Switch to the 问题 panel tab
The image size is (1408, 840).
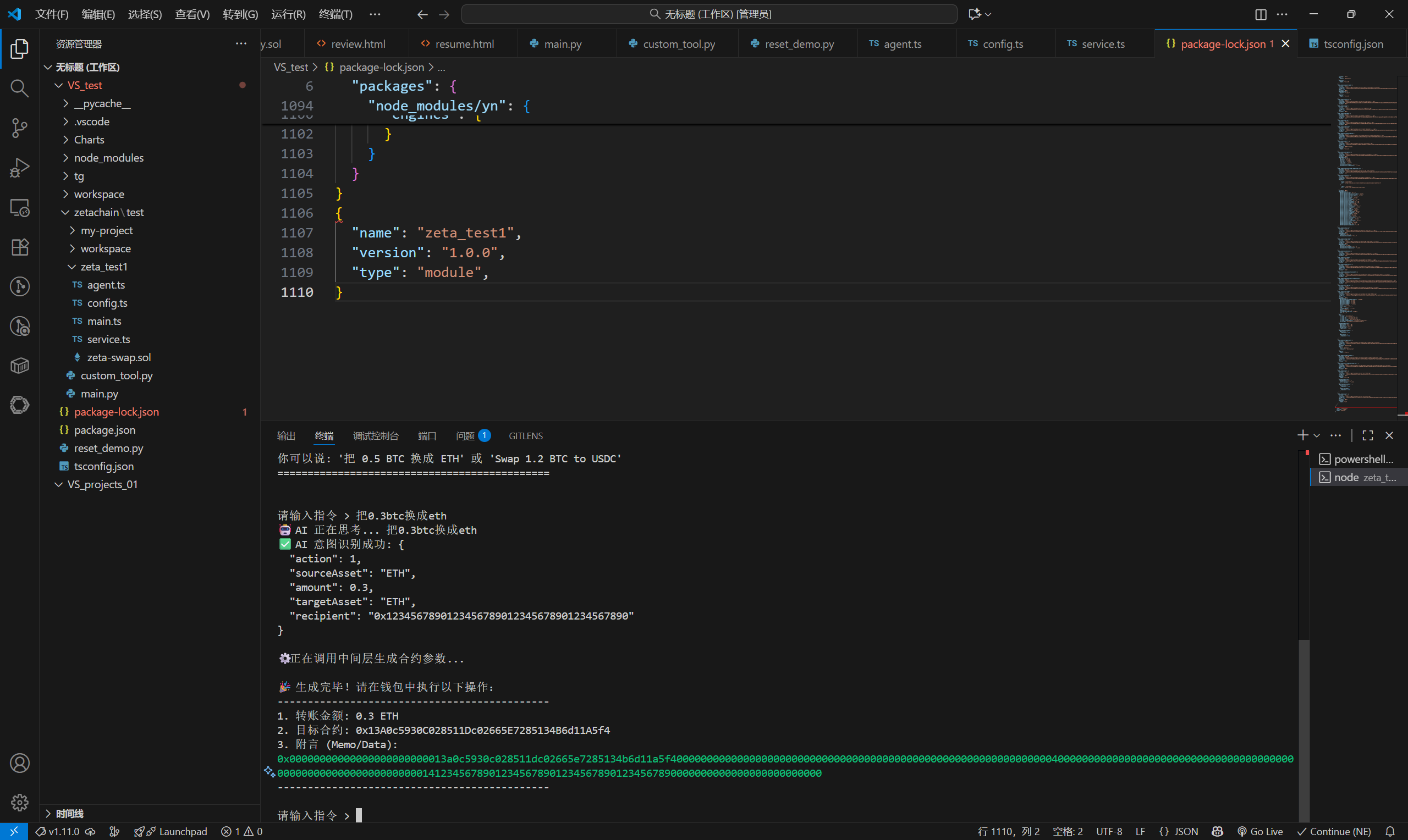pyautogui.click(x=473, y=436)
